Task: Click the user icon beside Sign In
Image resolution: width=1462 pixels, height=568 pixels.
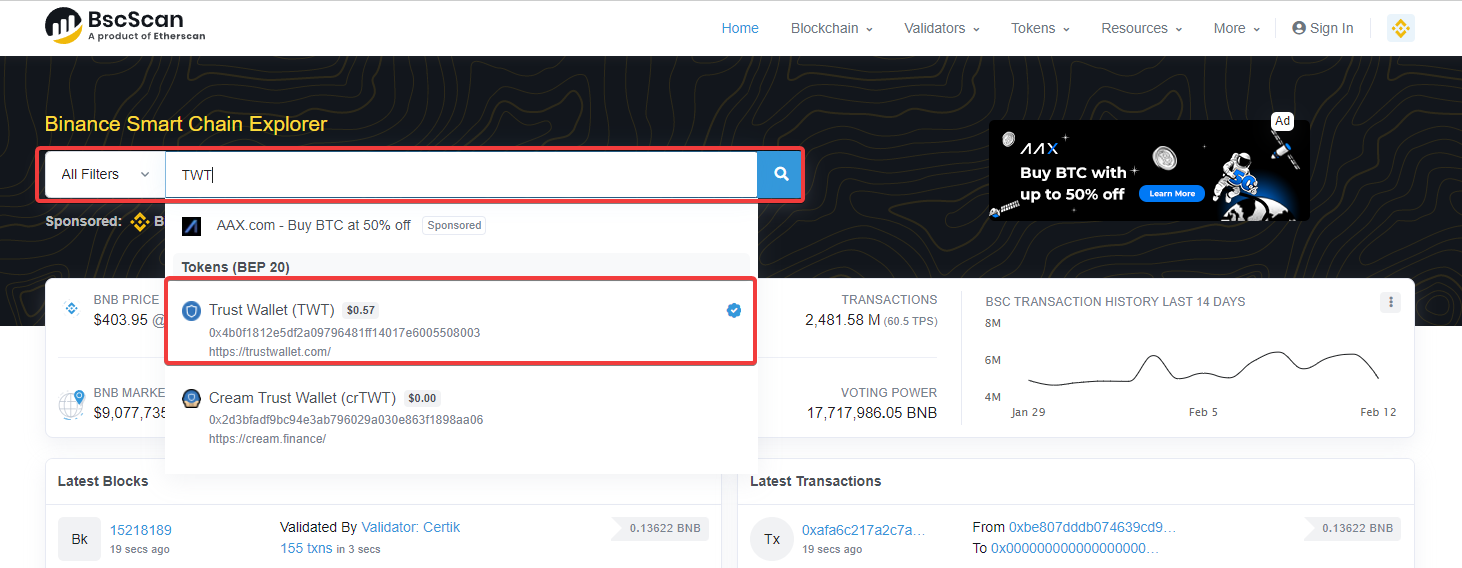Action: point(1299,28)
